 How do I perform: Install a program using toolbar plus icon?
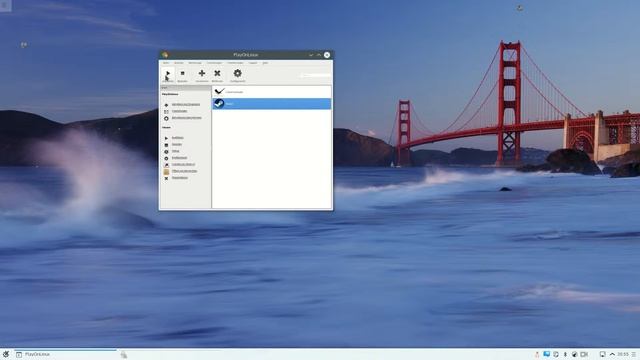tap(202, 75)
